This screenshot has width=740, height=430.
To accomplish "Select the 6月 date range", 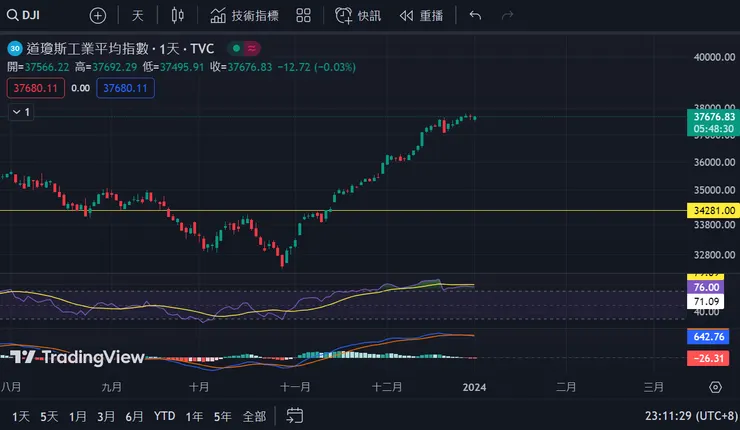I will (x=134, y=416).
